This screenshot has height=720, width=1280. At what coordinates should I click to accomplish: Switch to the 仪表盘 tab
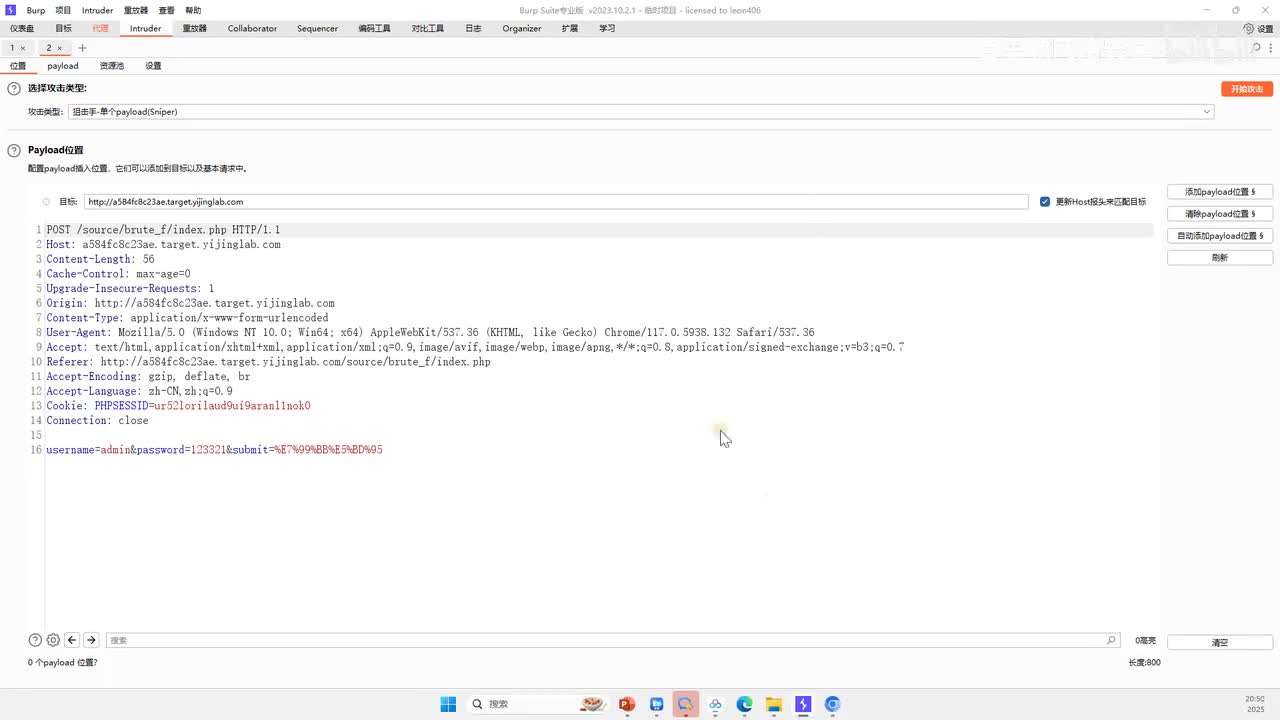pyautogui.click(x=22, y=29)
